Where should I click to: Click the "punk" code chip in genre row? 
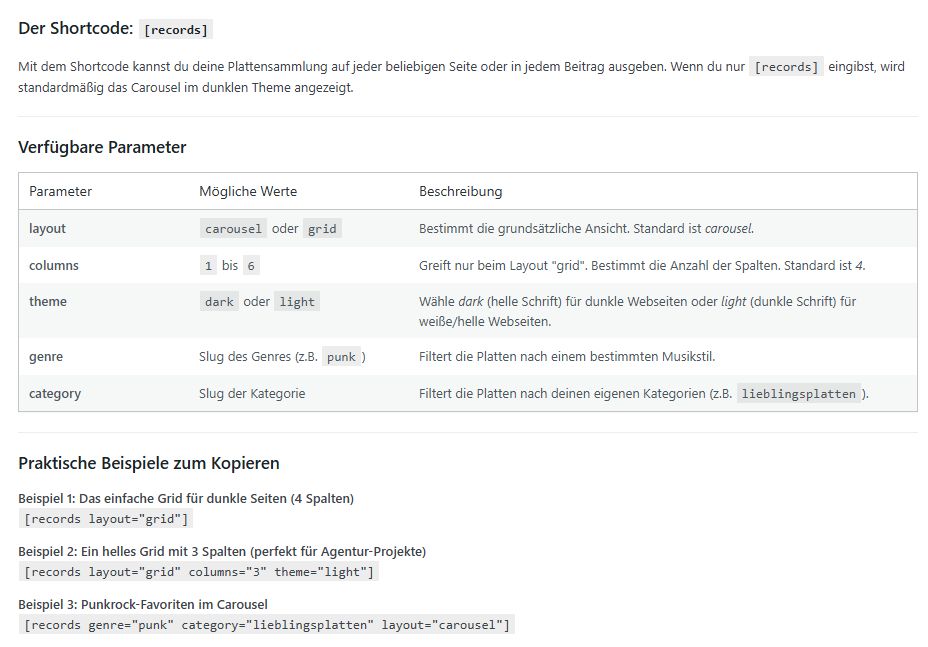click(341, 357)
